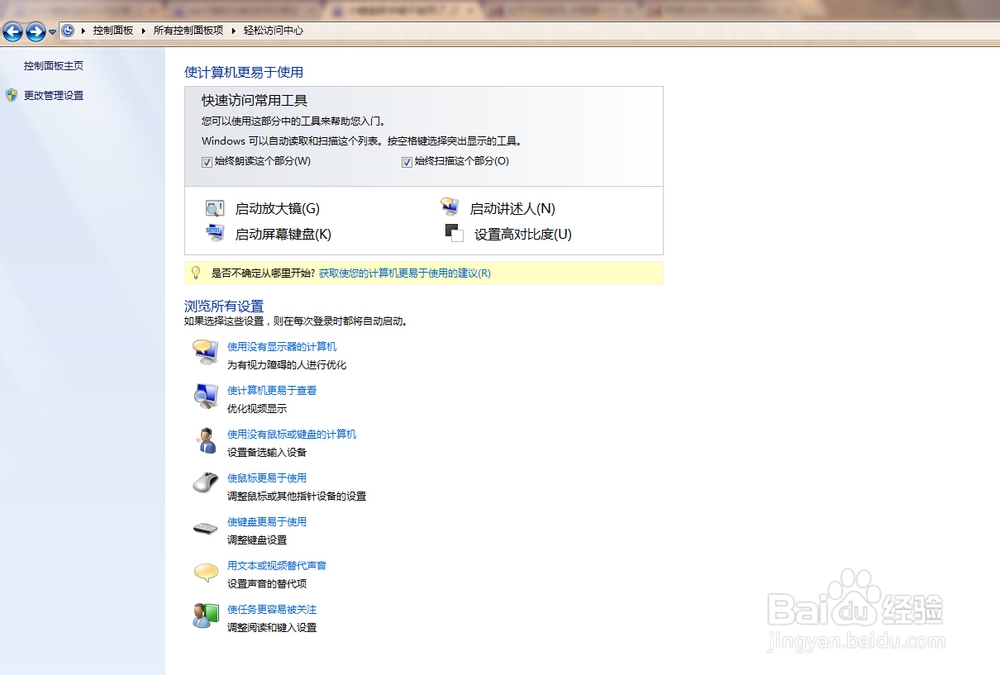Screen dimensions: 1000x675
Task: Launch Magnifier via its magnifying glass icon
Action: 214,207
